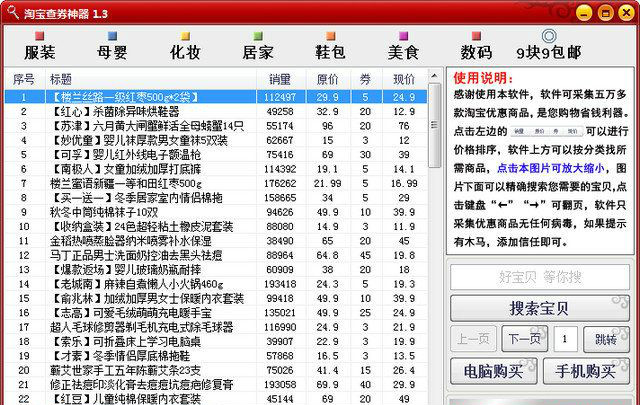Select row 【俞兆林】加绒加厚男女士保暖内衣套装
Viewport: 640px width, 405px height.
click(216, 298)
